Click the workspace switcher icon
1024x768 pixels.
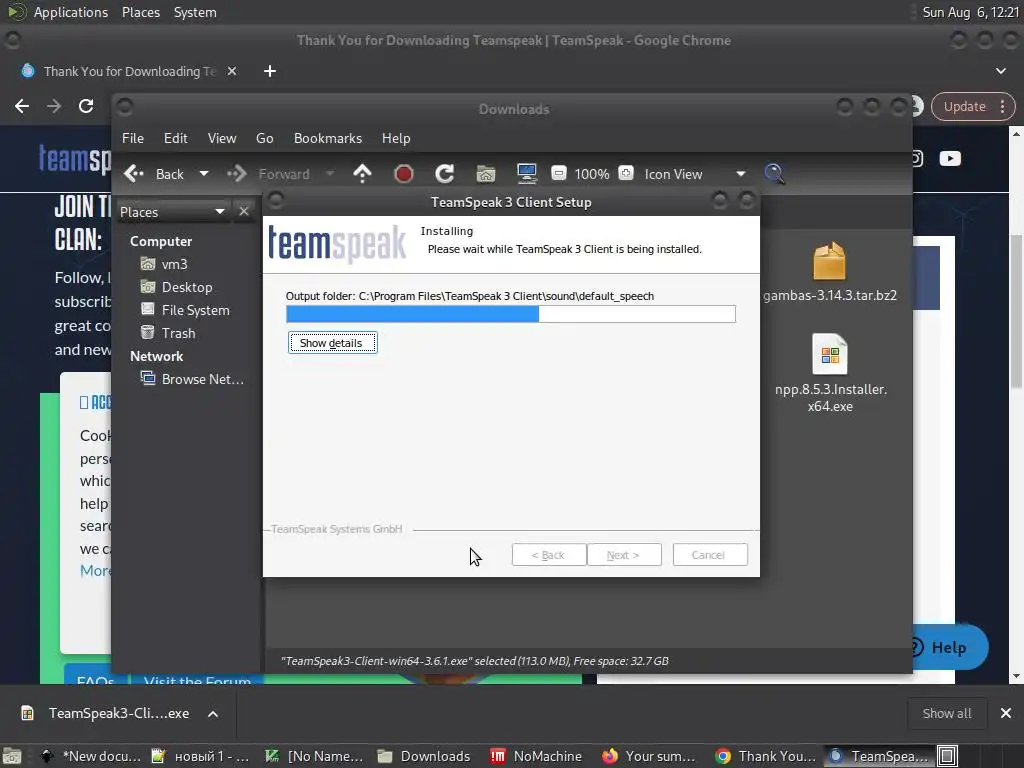coord(948,756)
